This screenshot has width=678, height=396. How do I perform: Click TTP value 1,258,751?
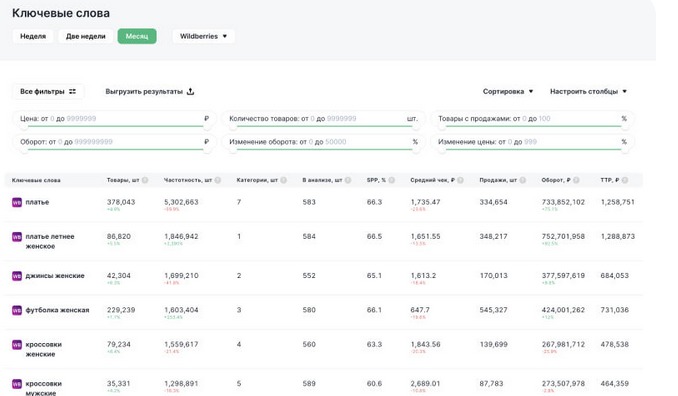617,202
